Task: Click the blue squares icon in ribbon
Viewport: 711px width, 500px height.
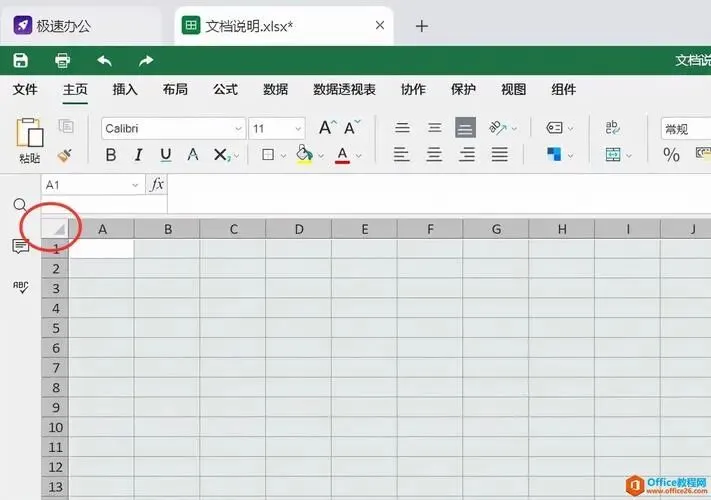Action: point(554,155)
